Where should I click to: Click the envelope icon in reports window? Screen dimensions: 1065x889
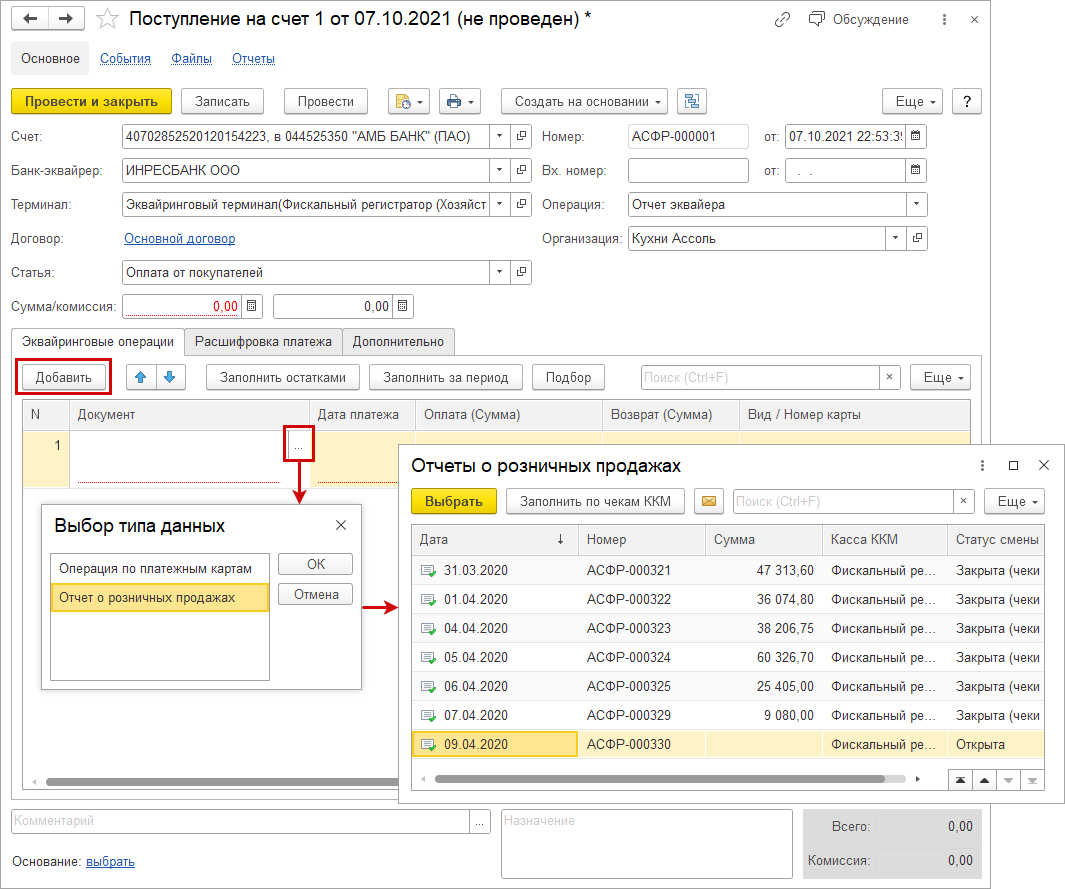(x=709, y=501)
